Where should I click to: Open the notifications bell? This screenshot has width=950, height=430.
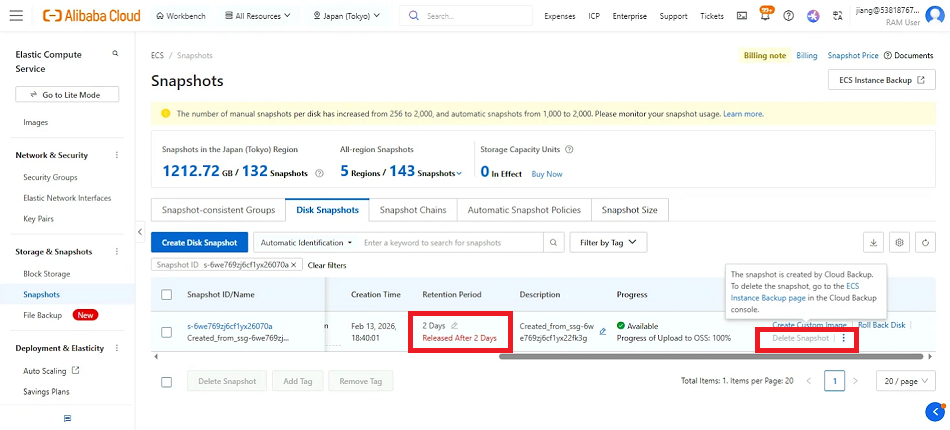(766, 16)
